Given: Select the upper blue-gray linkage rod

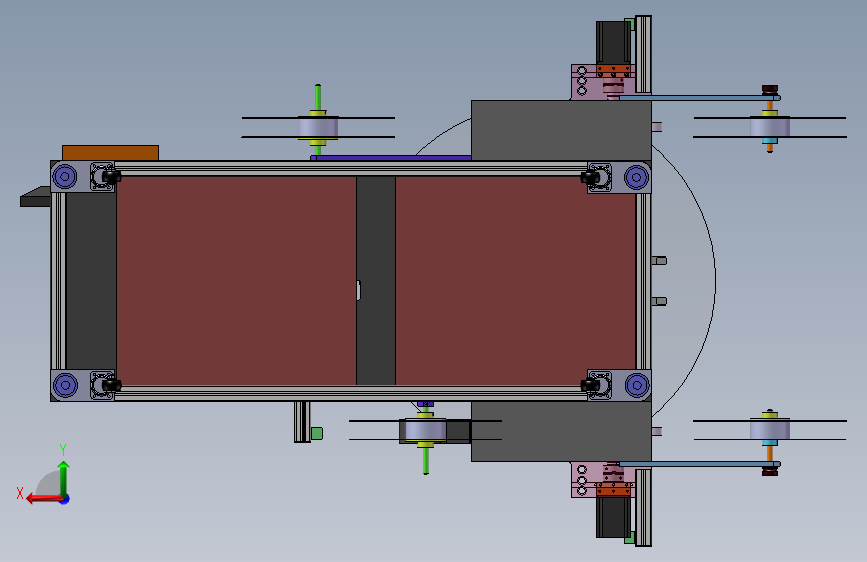Looking at the screenshot, I should (699, 98).
